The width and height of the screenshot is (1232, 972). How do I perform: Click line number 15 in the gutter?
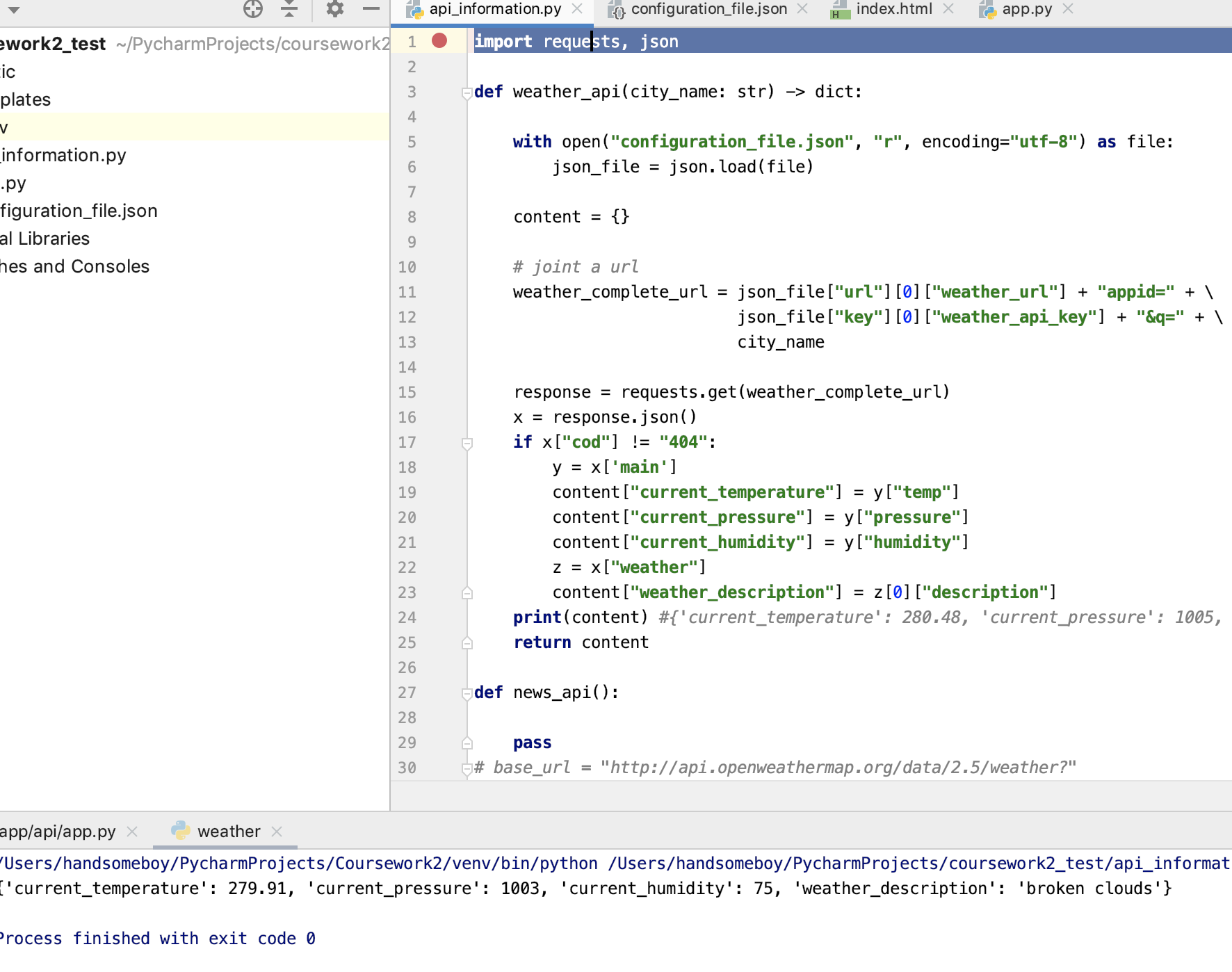pyautogui.click(x=407, y=392)
